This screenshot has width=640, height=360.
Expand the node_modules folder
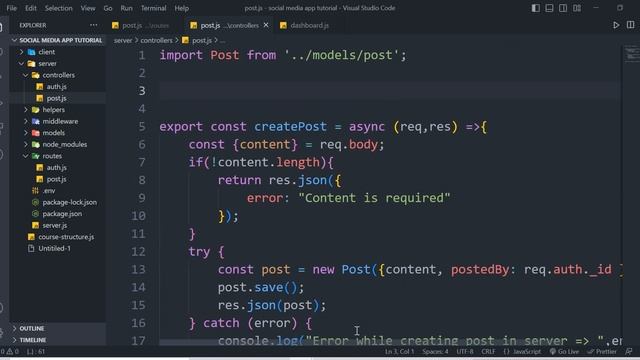click(x=57, y=144)
